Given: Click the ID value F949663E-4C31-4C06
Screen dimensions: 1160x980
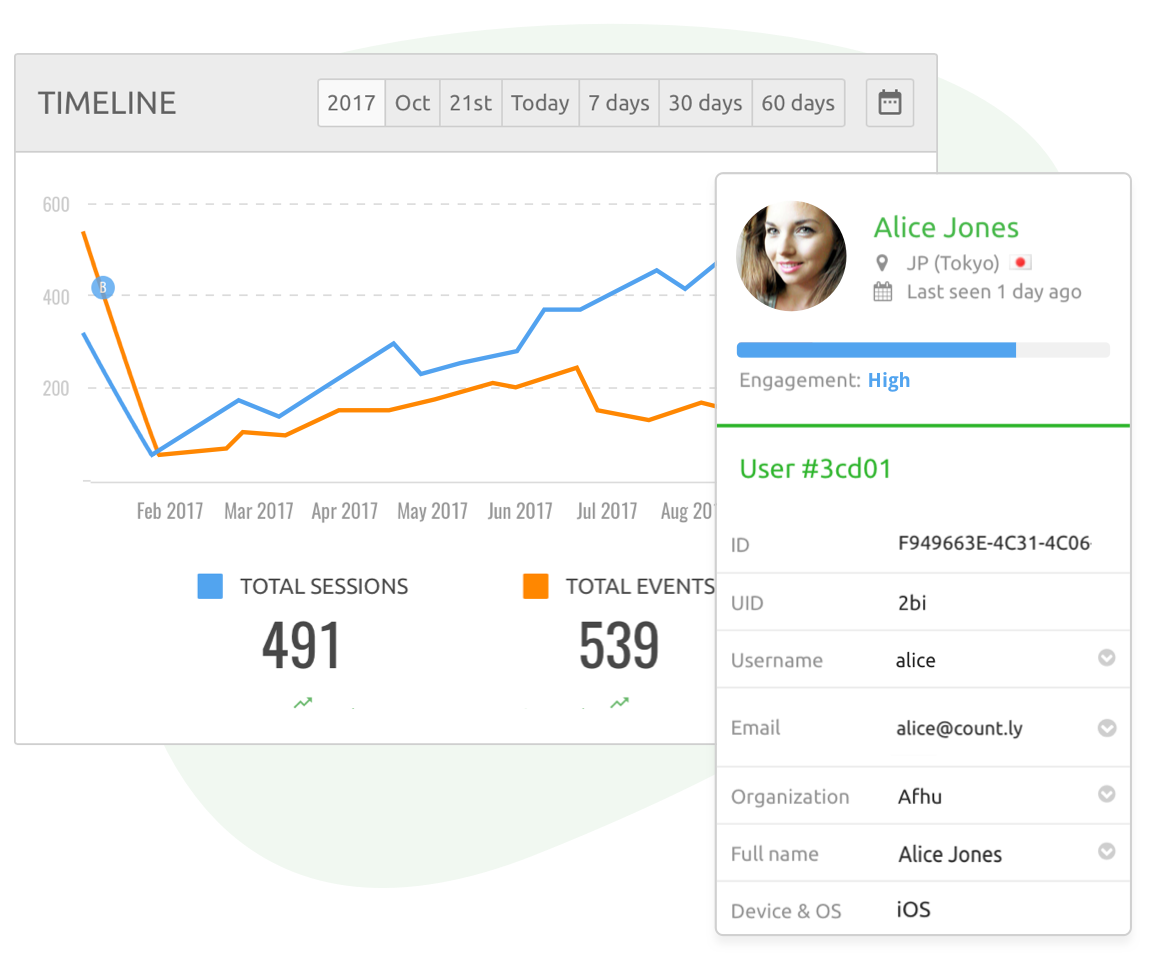Looking at the screenshot, I should coord(994,544).
